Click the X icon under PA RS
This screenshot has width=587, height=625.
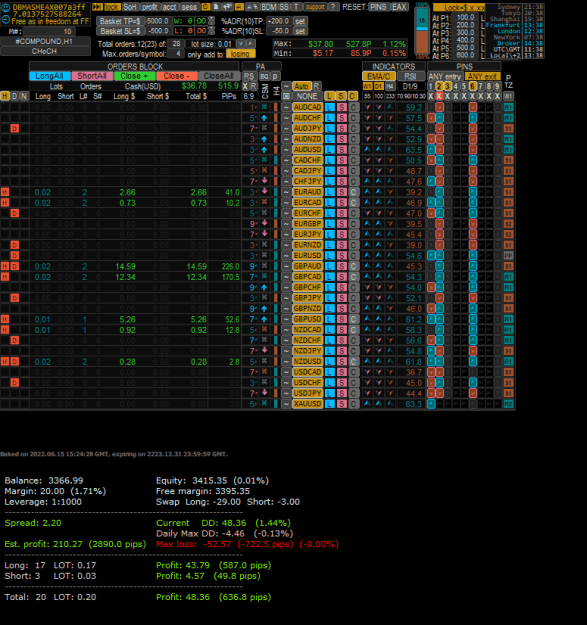(x=245, y=86)
